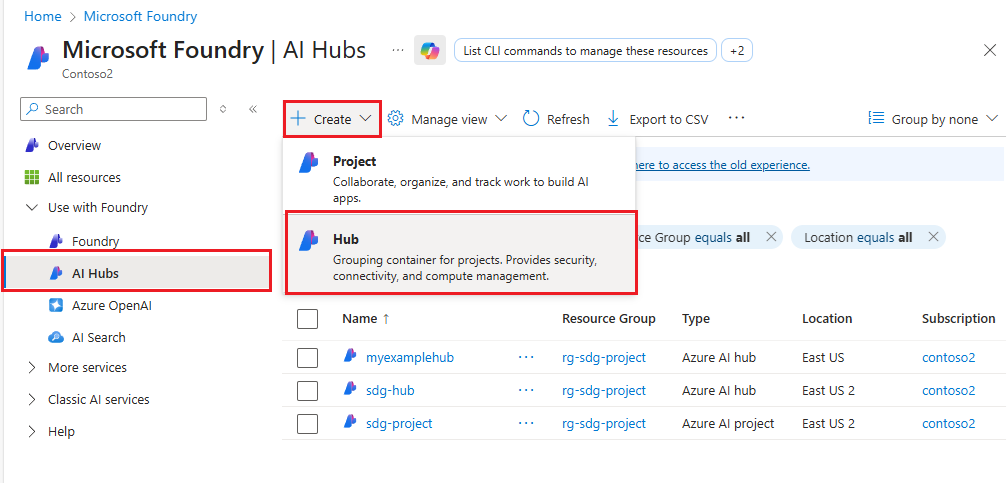Click the Foundry icon in sidebar
Screen dimensions: 1007x483
point(56,242)
